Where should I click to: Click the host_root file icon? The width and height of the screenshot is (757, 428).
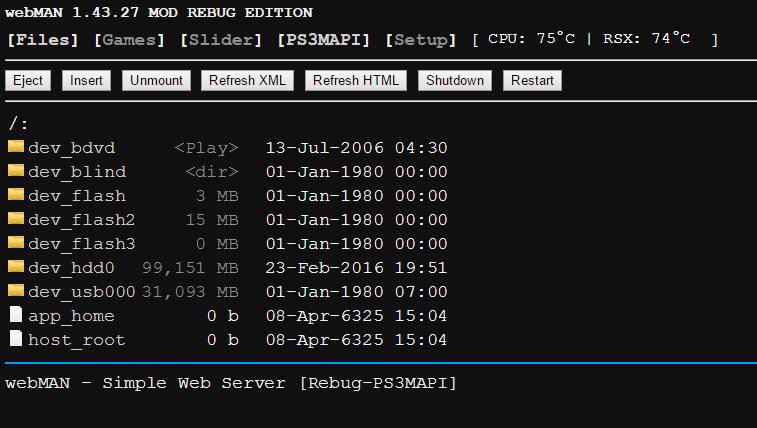(x=16, y=338)
